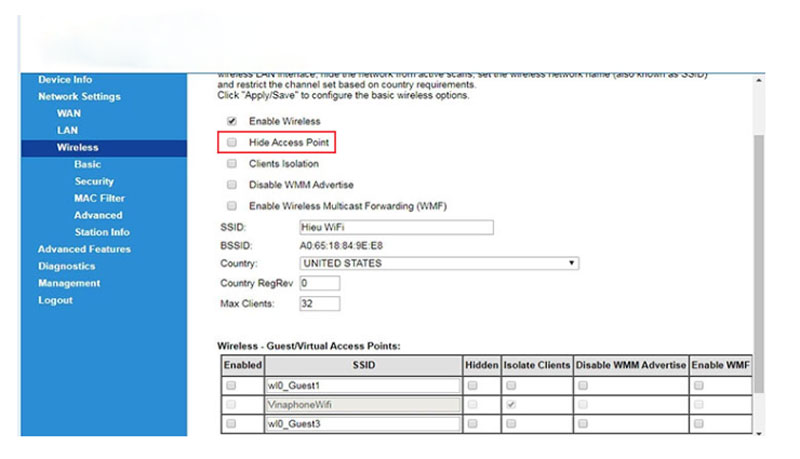800x459 pixels.
Task: Click the scrollbar down arrow
Action: tap(759, 433)
